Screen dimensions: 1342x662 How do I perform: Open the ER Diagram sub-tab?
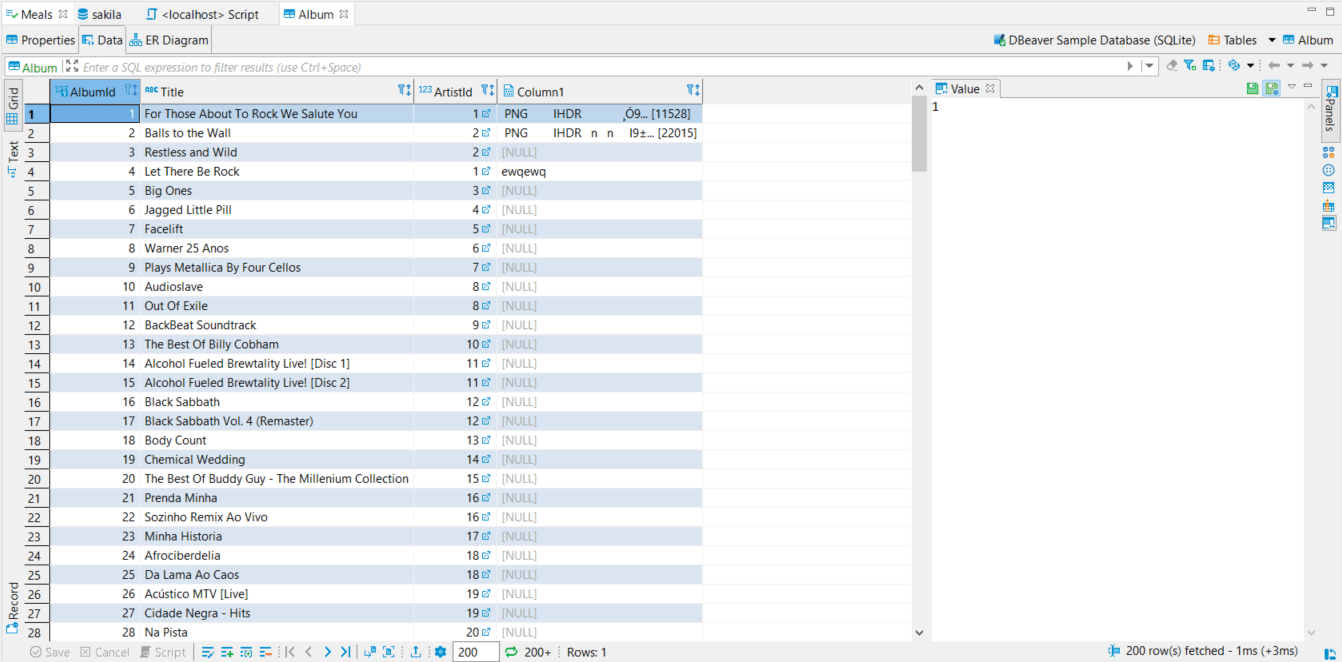pyautogui.click(x=168, y=40)
